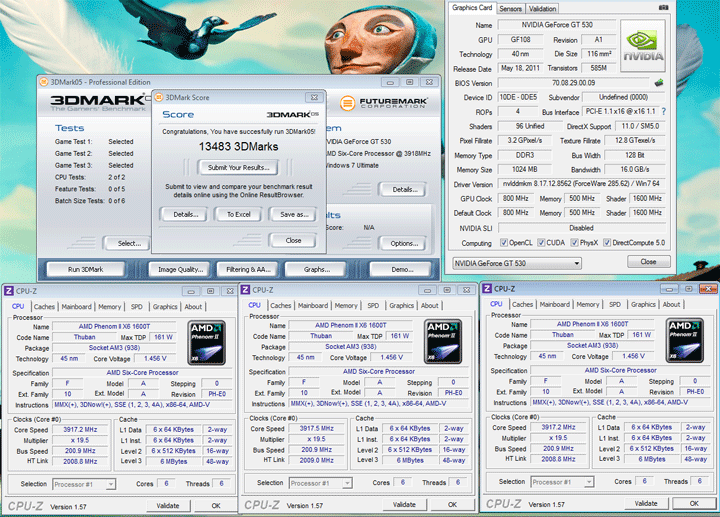This screenshot has height=517, width=720.
Task: Open the Mainboard tab in middle CPU-Z
Action: point(313,305)
